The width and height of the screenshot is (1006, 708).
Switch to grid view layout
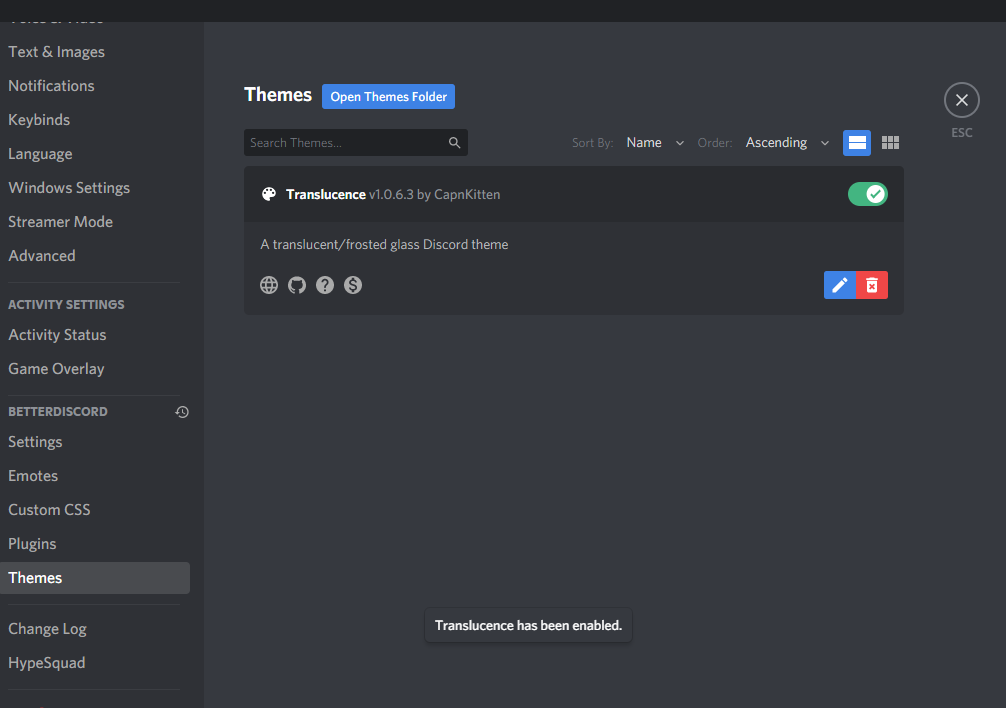click(x=890, y=142)
